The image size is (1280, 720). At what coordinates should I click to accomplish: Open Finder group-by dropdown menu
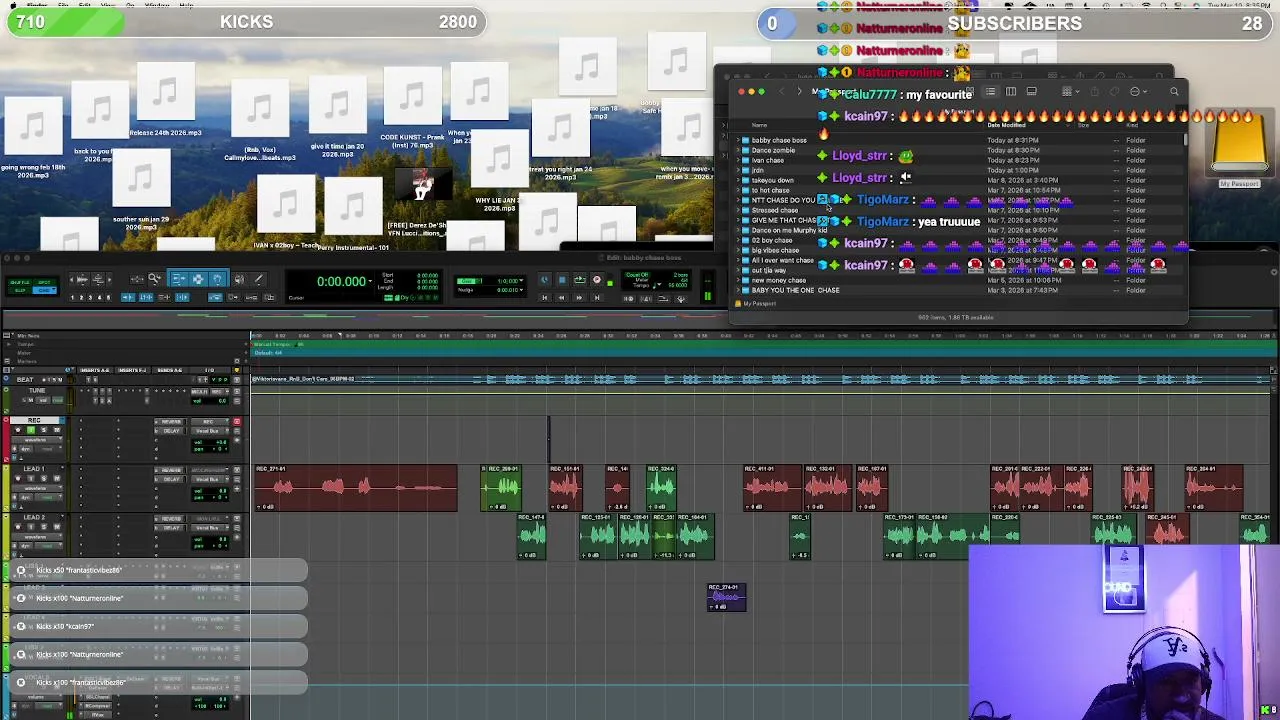tap(1071, 91)
